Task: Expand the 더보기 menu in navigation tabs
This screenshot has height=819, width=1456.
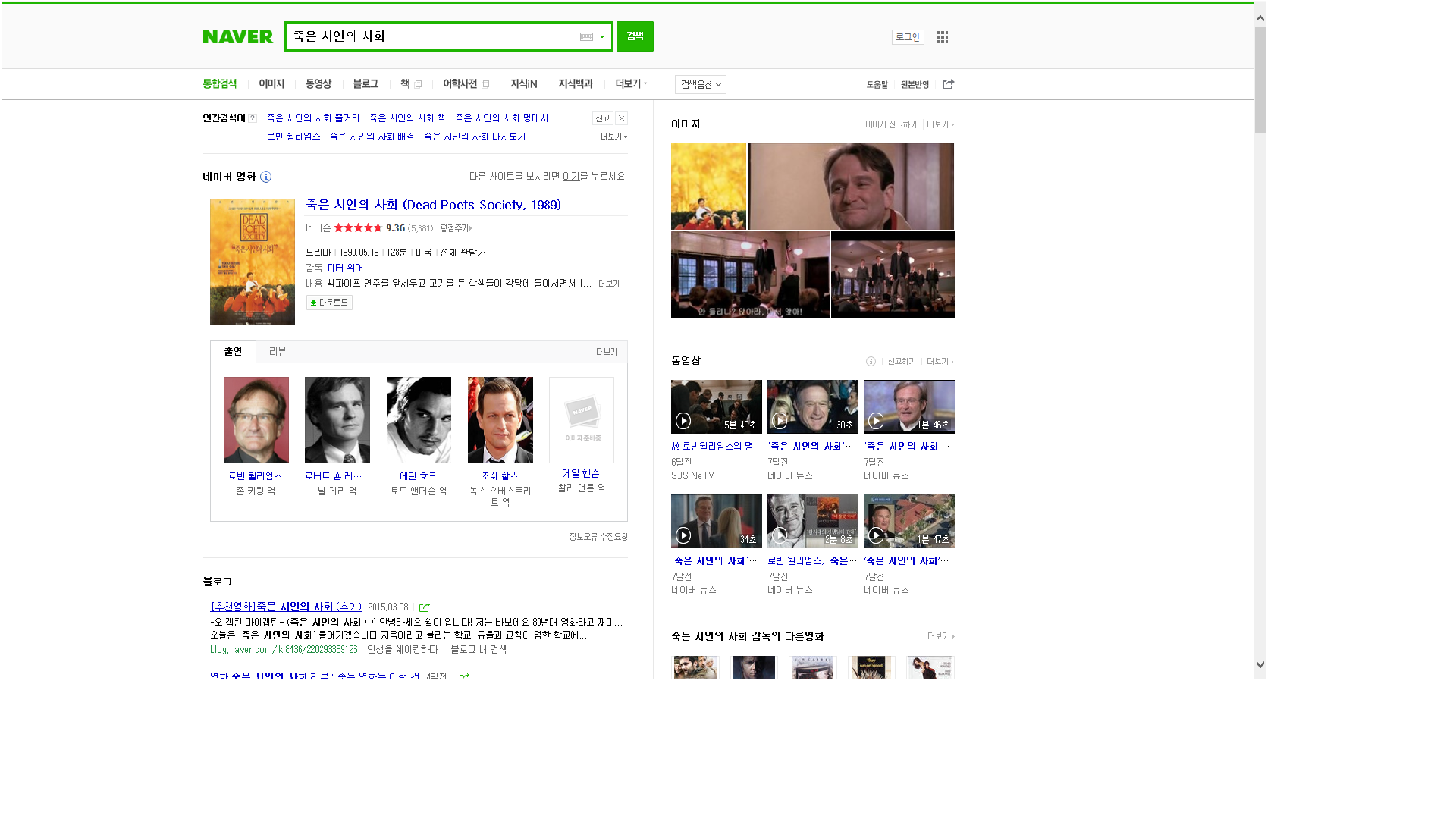Action: click(x=631, y=83)
